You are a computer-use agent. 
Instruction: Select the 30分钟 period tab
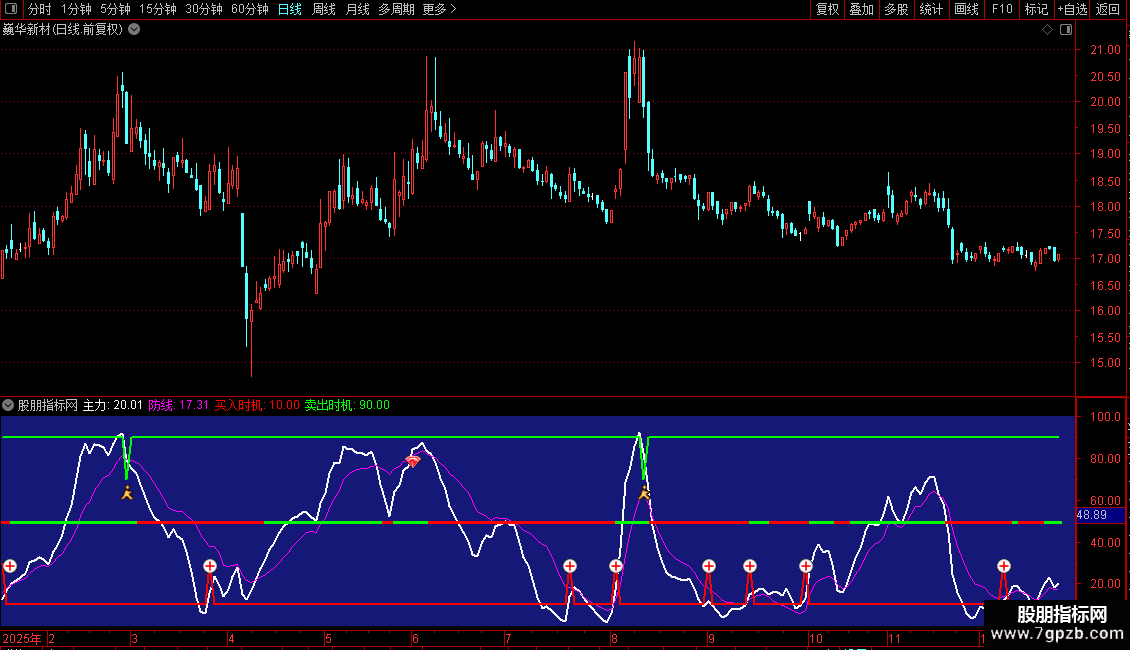click(x=203, y=9)
